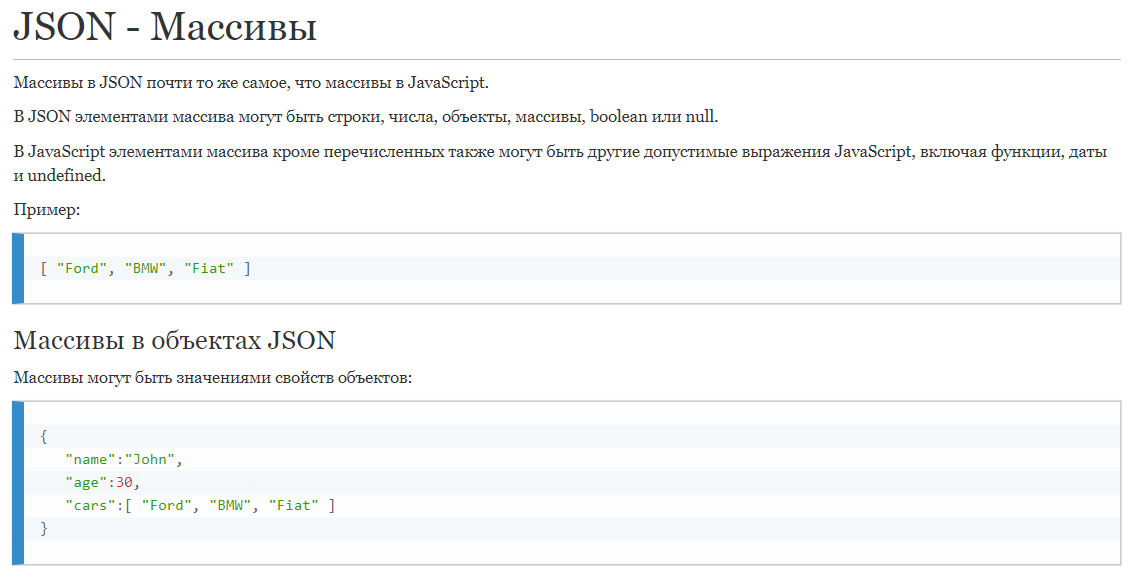
Task: Click the blue bar of the first code block
Action: pos(18,268)
